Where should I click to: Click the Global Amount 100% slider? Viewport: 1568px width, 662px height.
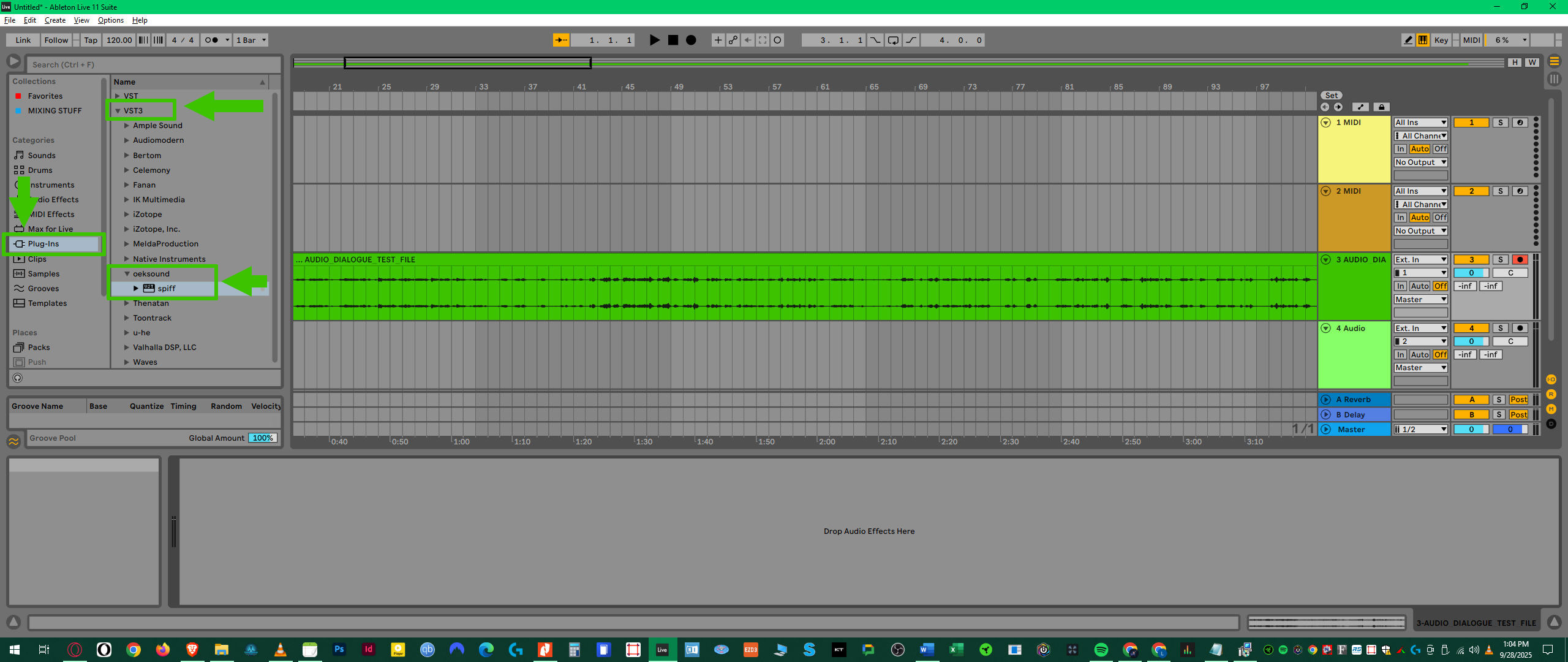tap(263, 438)
